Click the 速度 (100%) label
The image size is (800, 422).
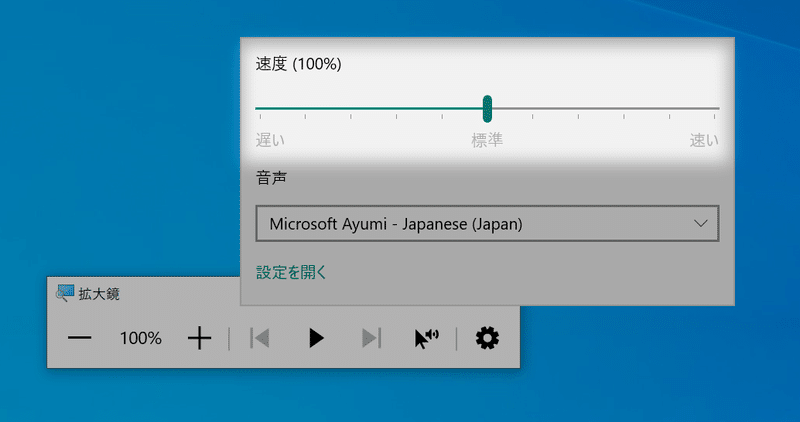coord(298,64)
